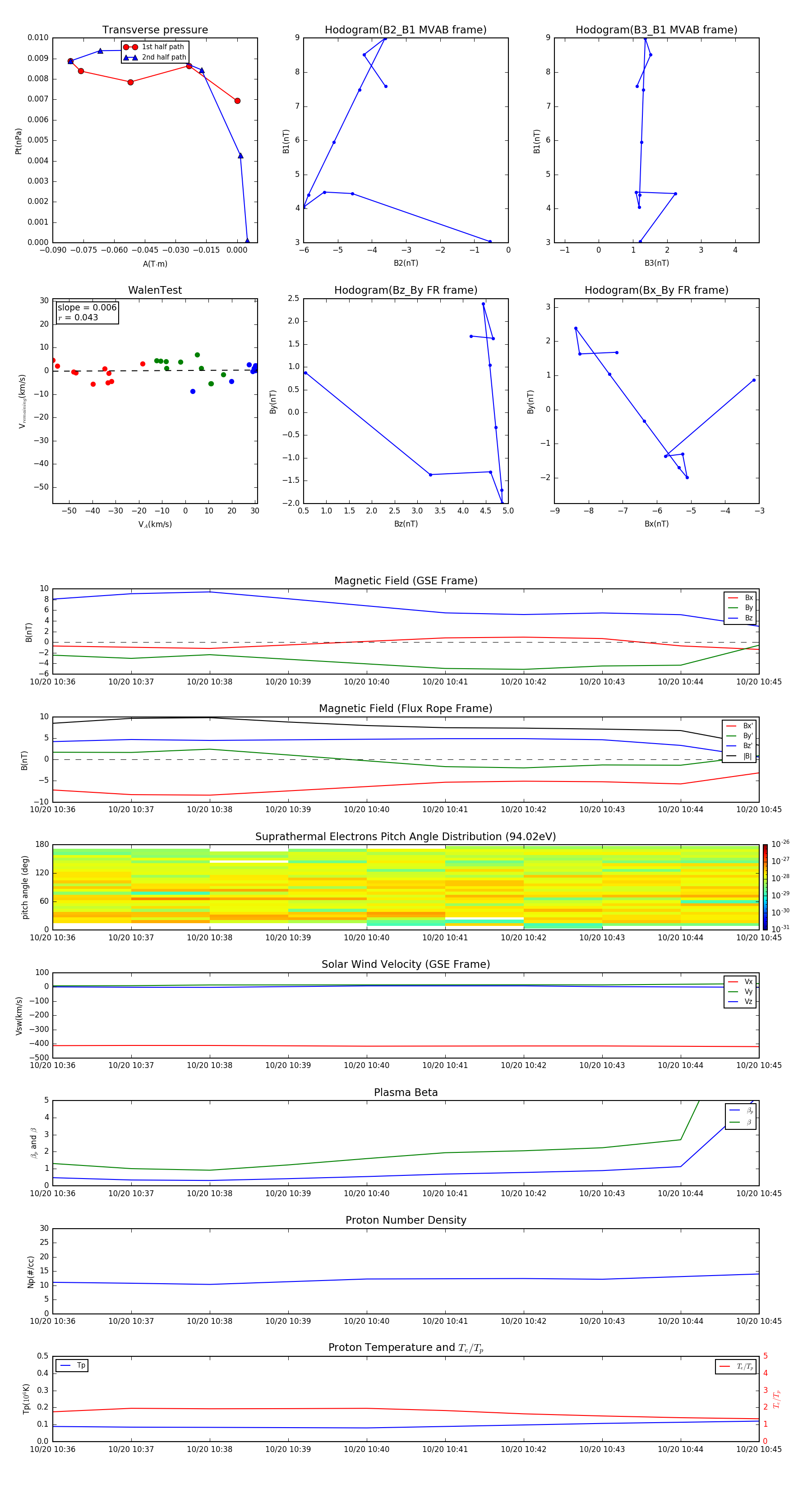
Task: Click the 'WalenTest' plot title
Action: coord(155,290)
